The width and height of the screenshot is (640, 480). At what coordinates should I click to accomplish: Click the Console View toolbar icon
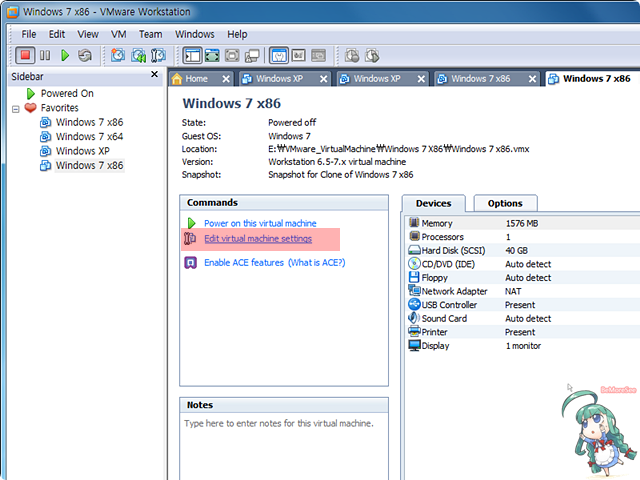tap(319, 55)
